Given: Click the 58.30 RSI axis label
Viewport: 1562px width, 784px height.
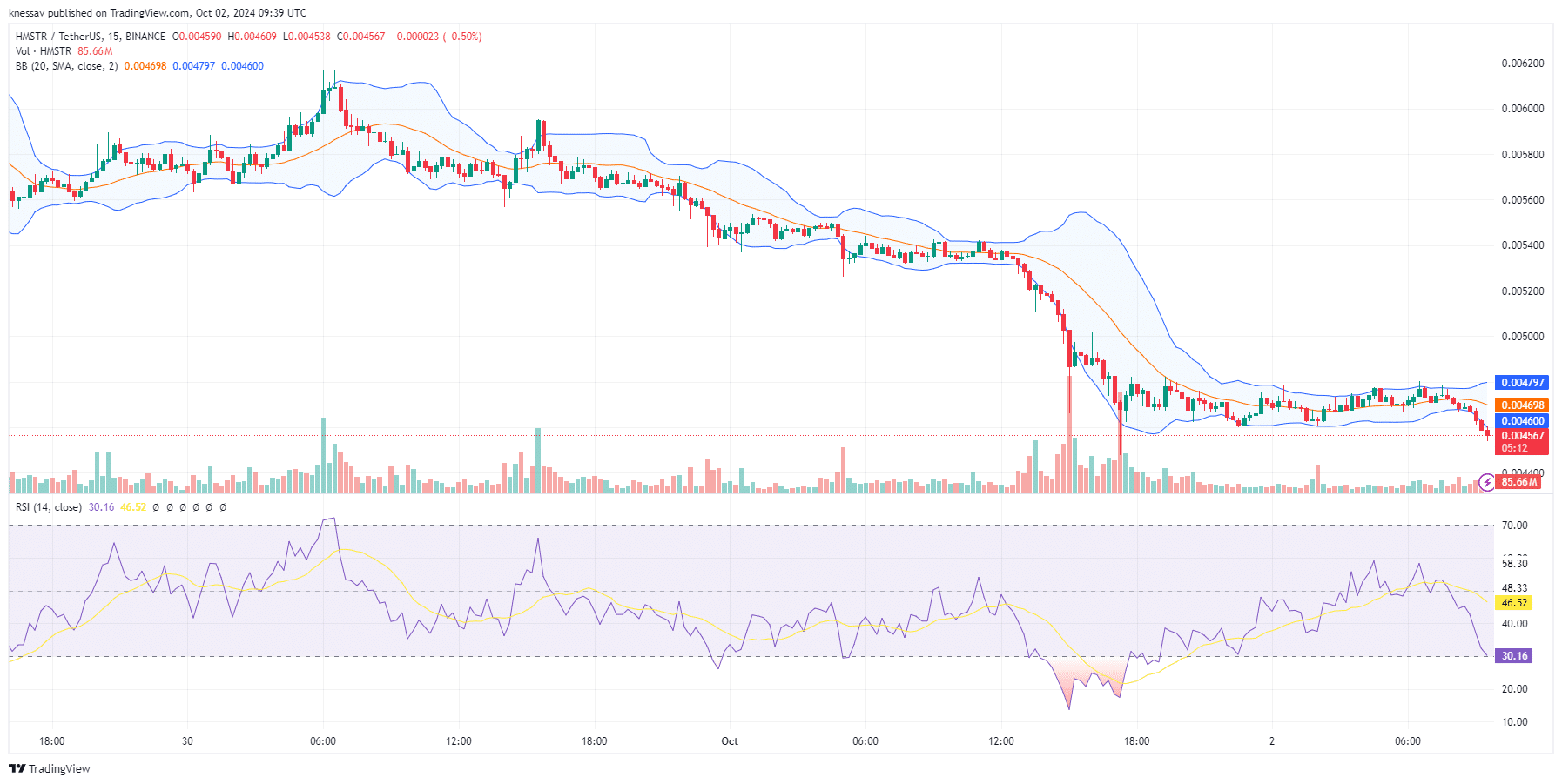Looking at the screenshot, I should [1515, 564].
